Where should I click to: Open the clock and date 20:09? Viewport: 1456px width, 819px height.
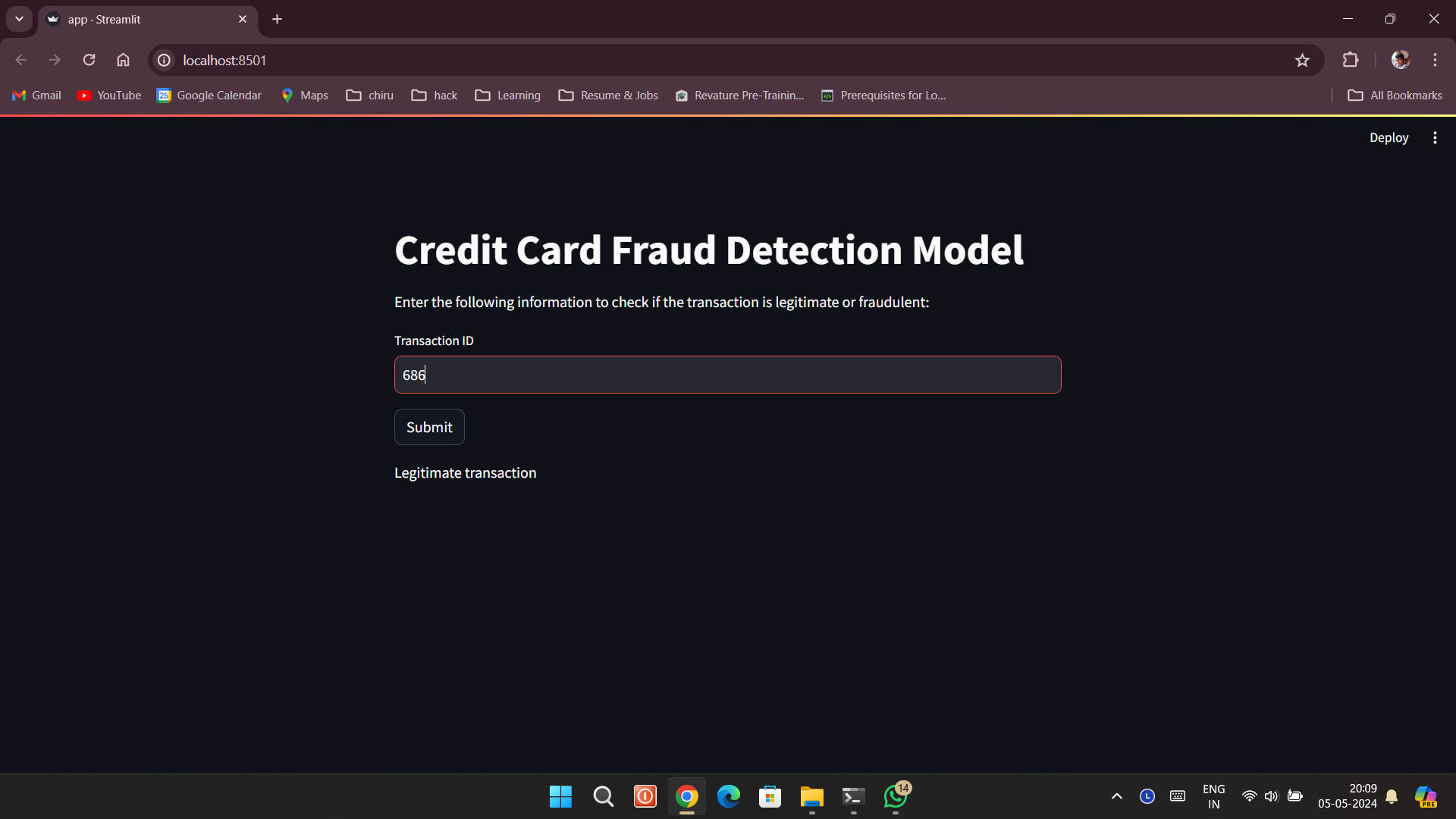pos(1348,796)
